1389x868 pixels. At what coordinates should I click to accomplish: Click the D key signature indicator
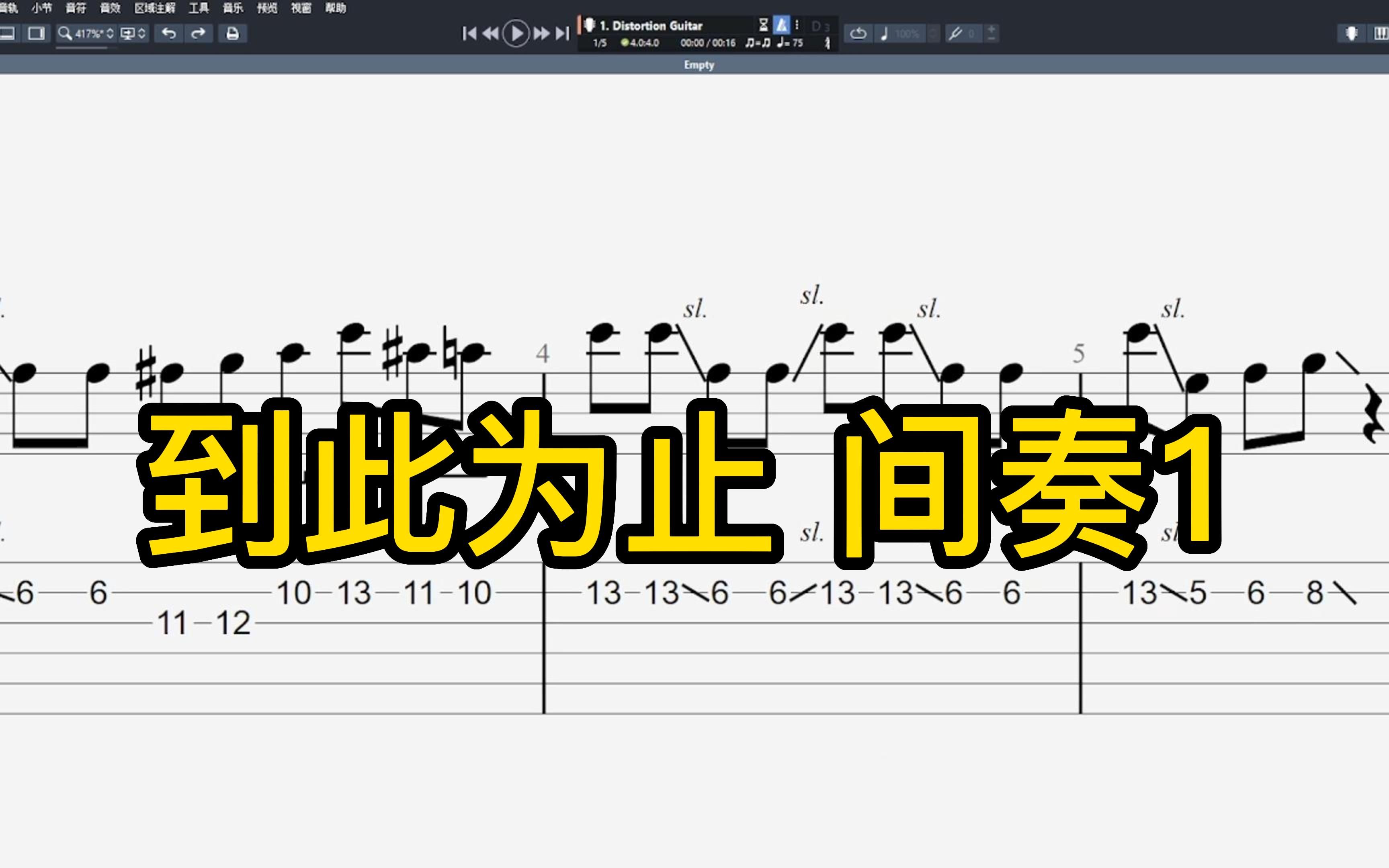[820, 27]
